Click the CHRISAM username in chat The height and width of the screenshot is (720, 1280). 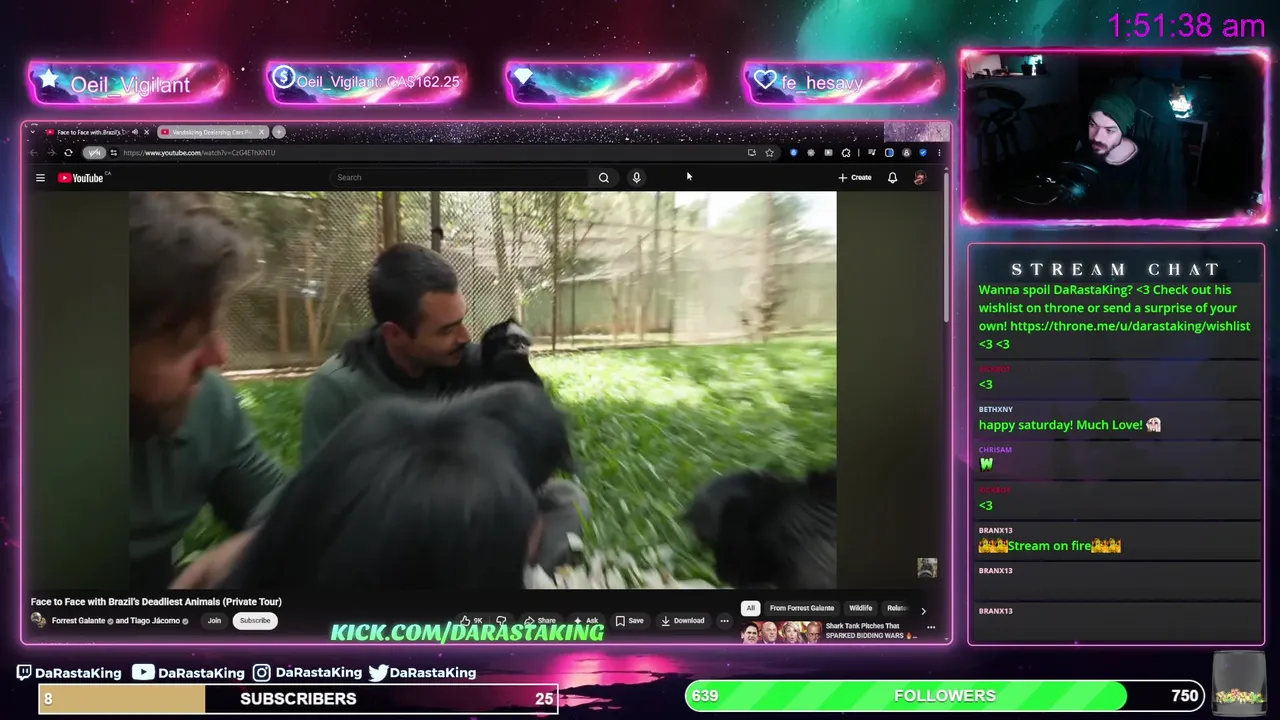click(995, 450)
